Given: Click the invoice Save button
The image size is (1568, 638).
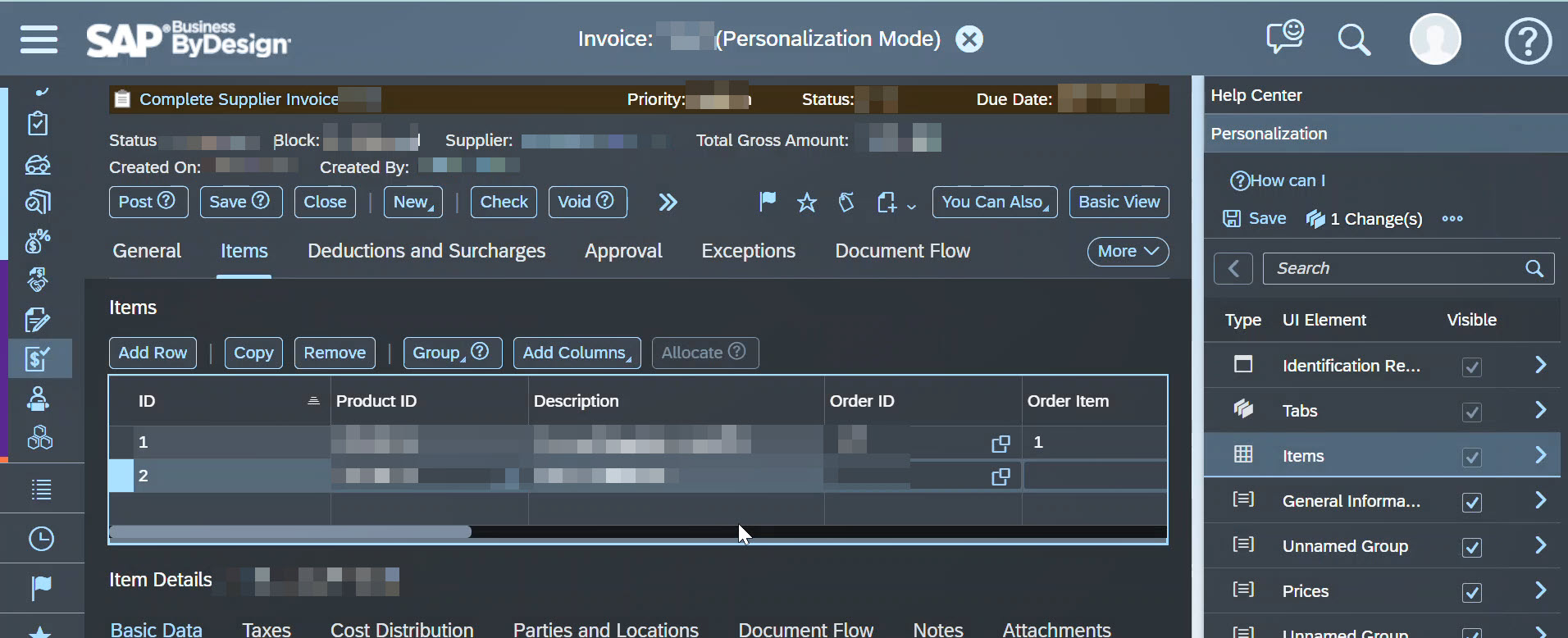Looking at the screenshot, I should pyautogui.click(x=241, y=202).
